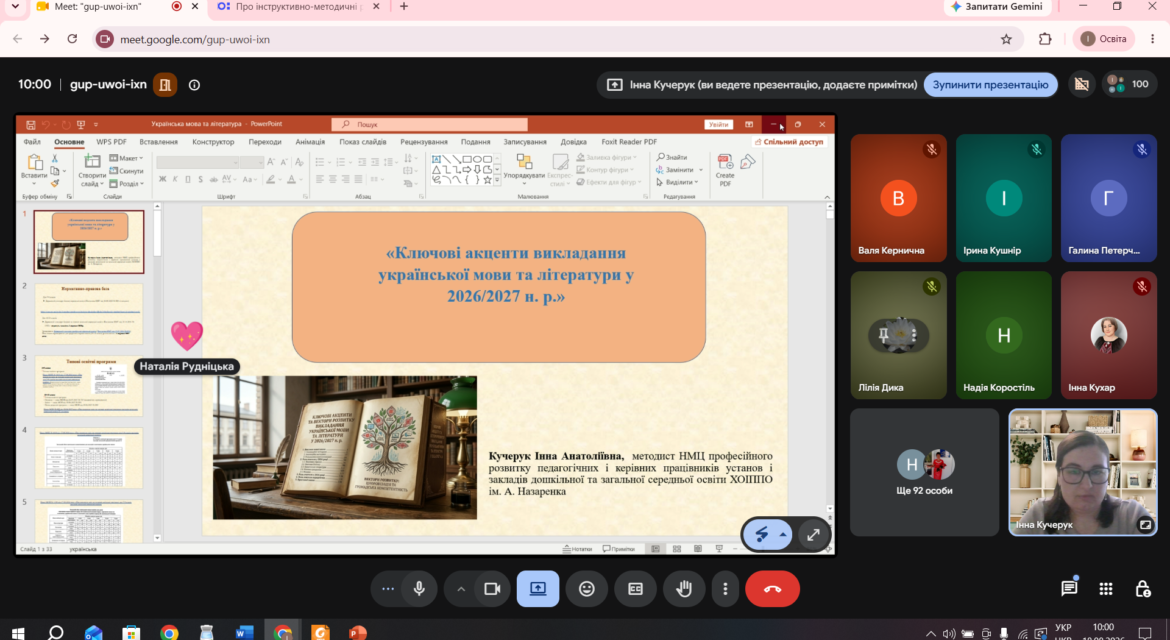The width and height of the screenshot is (1170, 640).
Task: Click Спільний доступ in PowerPoint
Action: click(789, 142)
